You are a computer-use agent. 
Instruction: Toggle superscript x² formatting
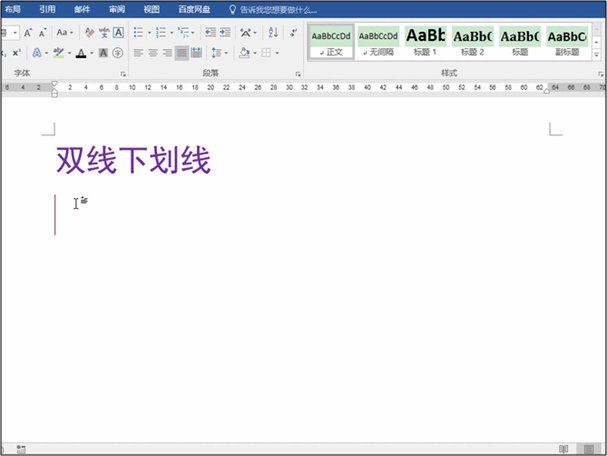(x=16, y=53)
